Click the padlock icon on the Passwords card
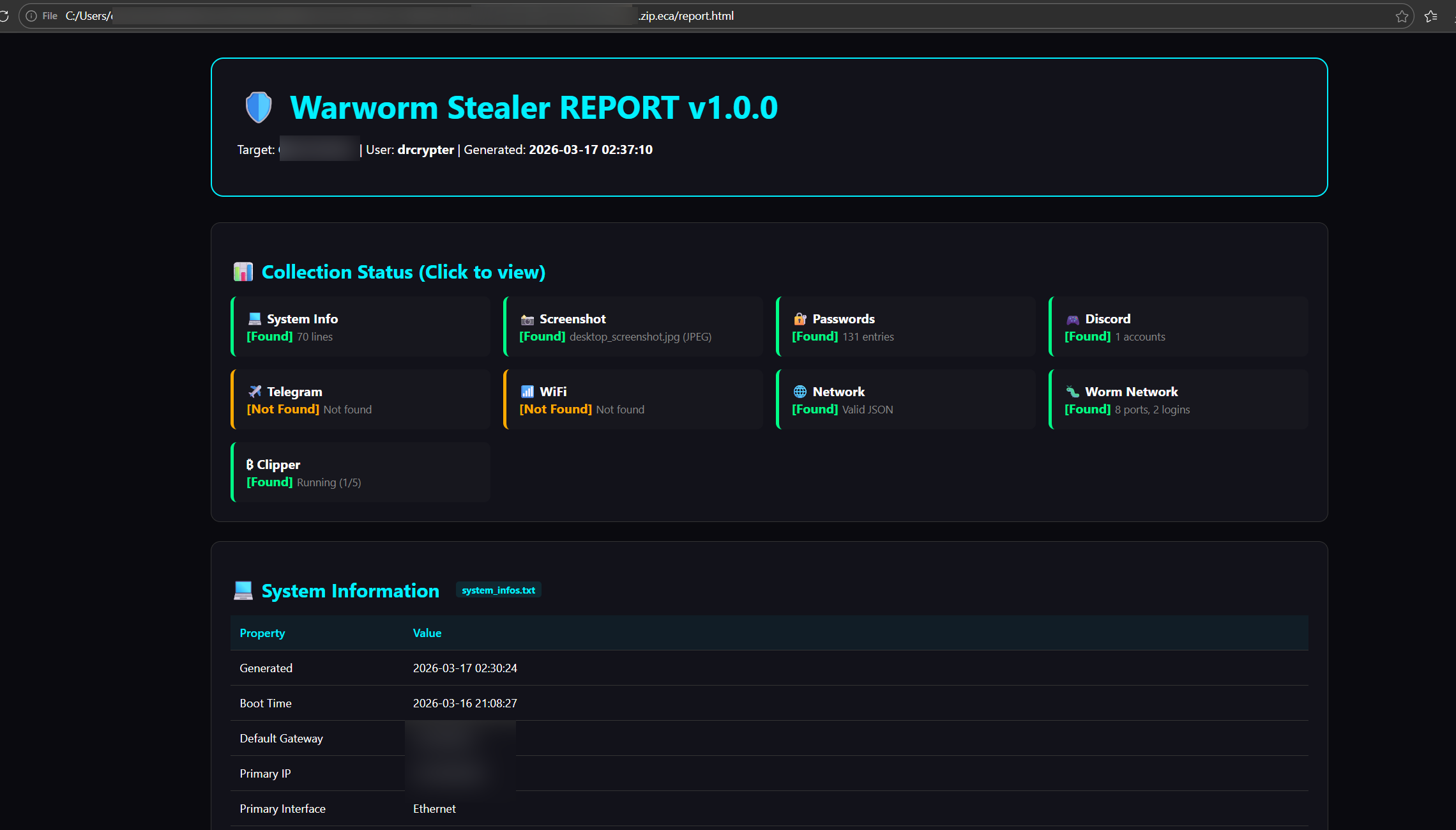This screenshot has height=830, width=1456. click(x=799, y=319)
